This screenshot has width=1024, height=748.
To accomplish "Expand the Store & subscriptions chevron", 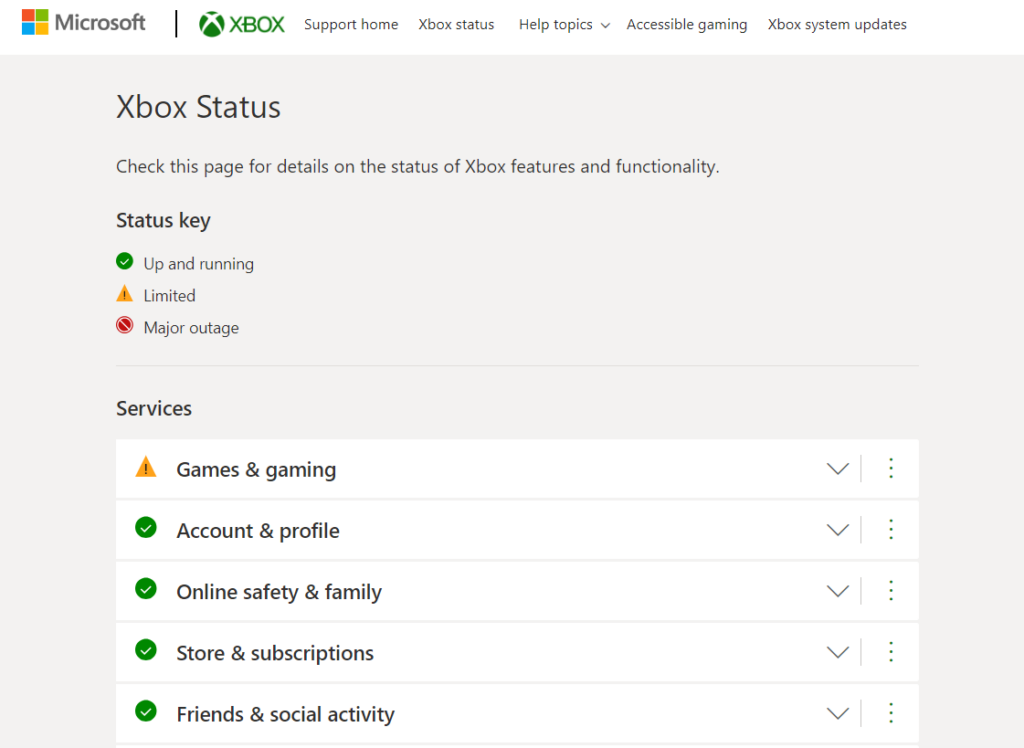I will coord(837,651).
